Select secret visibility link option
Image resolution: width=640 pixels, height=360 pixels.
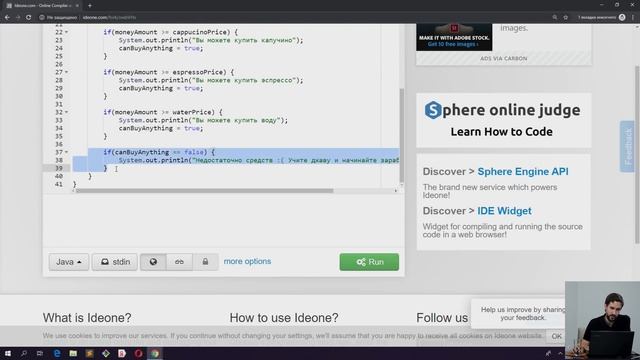179,262
